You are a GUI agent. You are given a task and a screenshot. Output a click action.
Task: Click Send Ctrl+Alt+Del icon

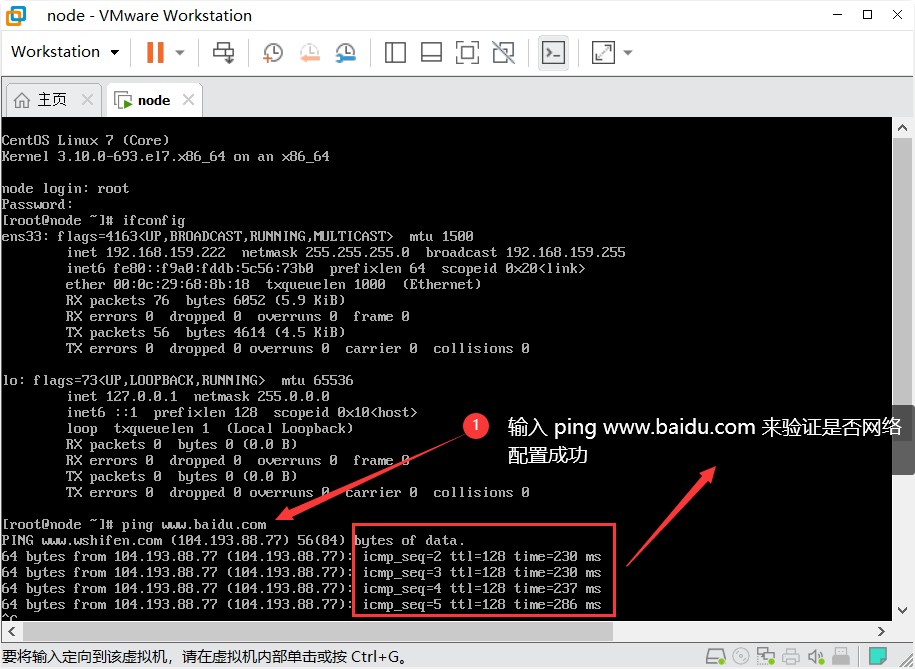click(x=223, y=53)
